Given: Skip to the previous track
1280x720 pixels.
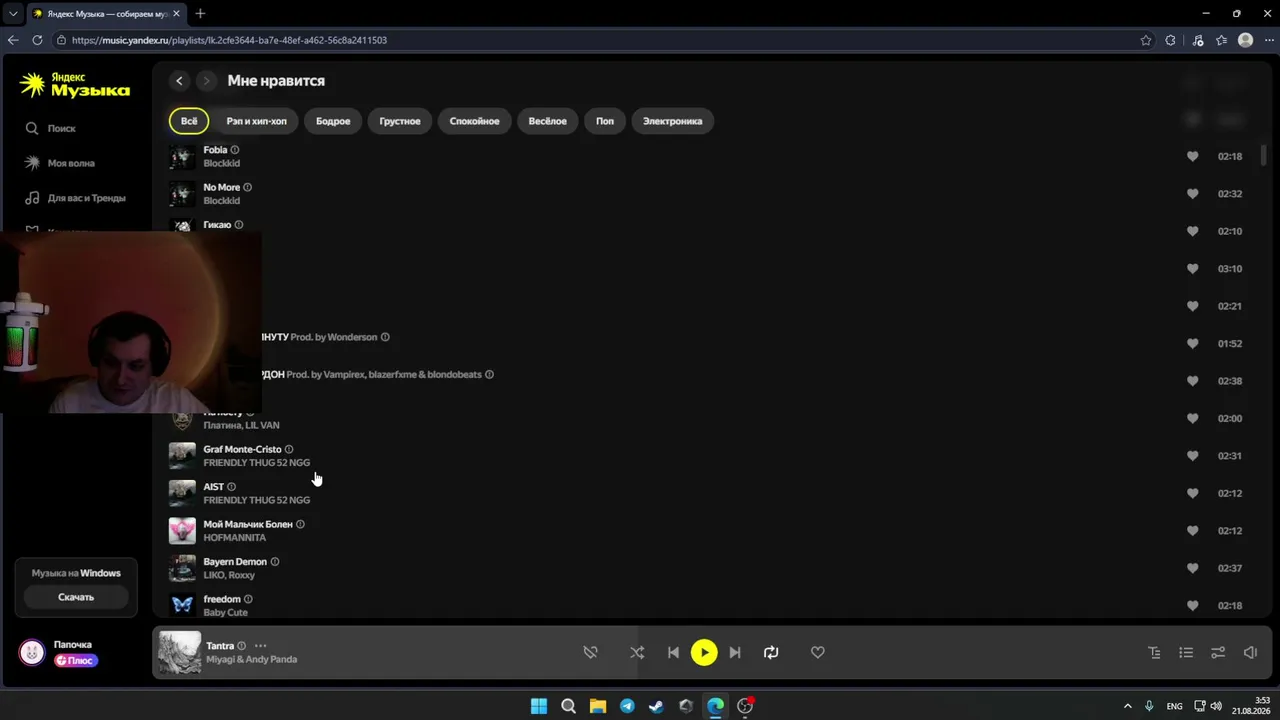Looking at the screenshot, I should coord(673,652).
